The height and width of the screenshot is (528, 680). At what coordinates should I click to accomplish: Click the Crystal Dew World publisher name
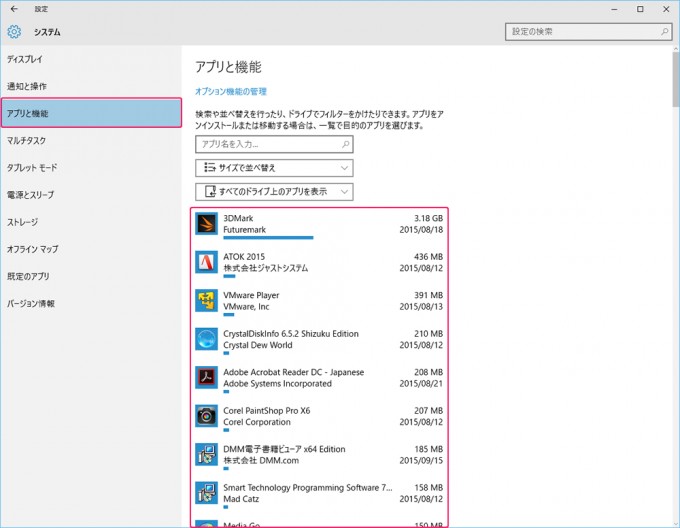point(258,345)
